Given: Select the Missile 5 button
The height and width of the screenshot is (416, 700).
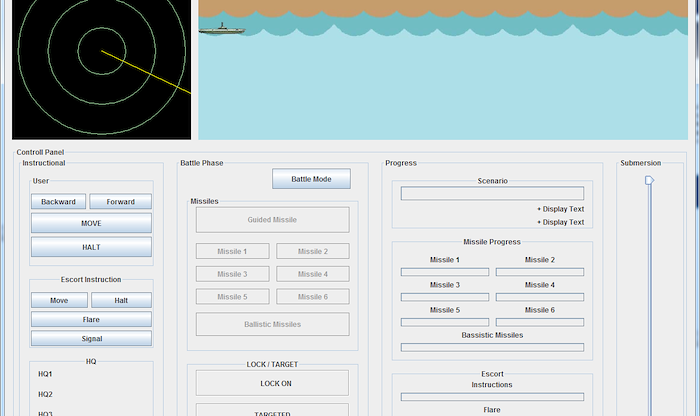Looking at the screenshot, I should (233, 296).
